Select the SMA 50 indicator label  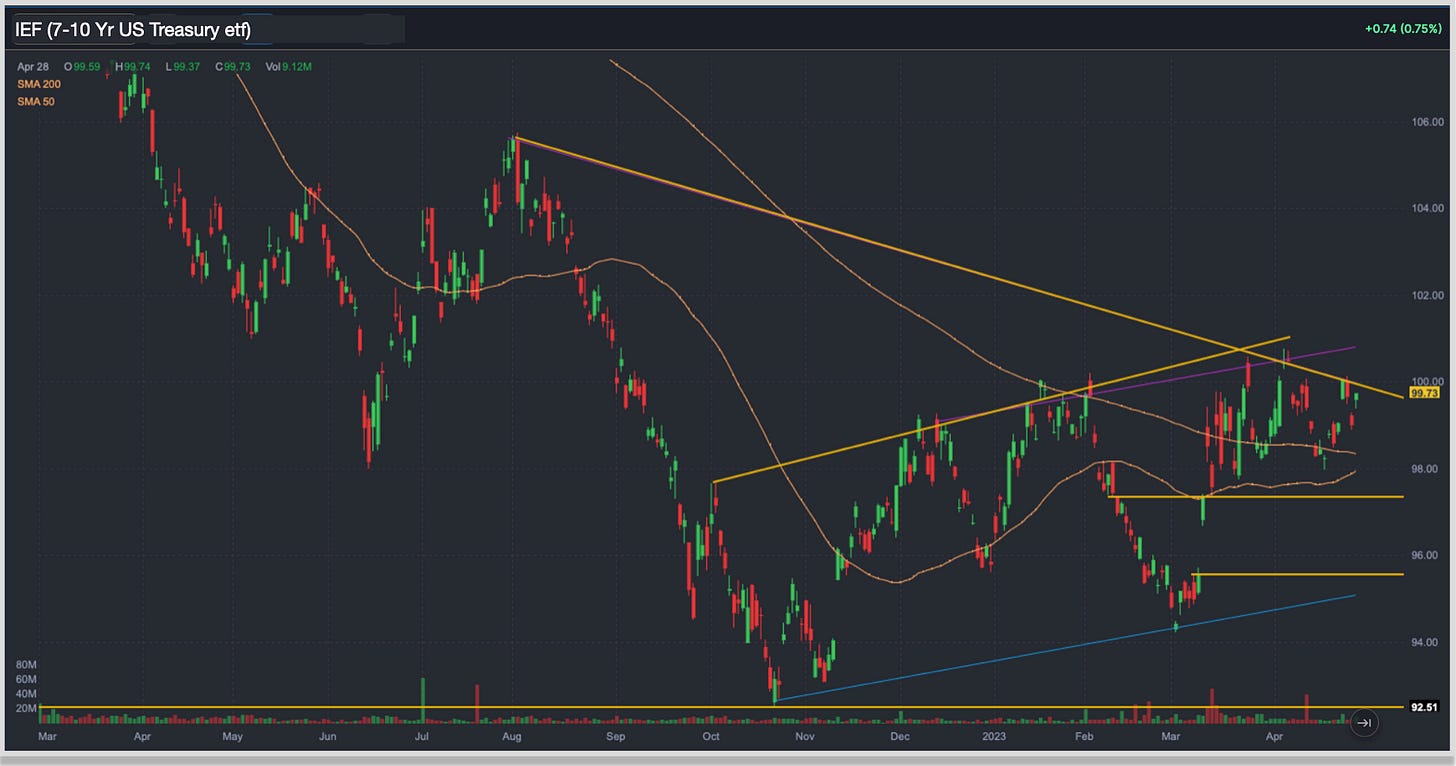tap(36, 101)
